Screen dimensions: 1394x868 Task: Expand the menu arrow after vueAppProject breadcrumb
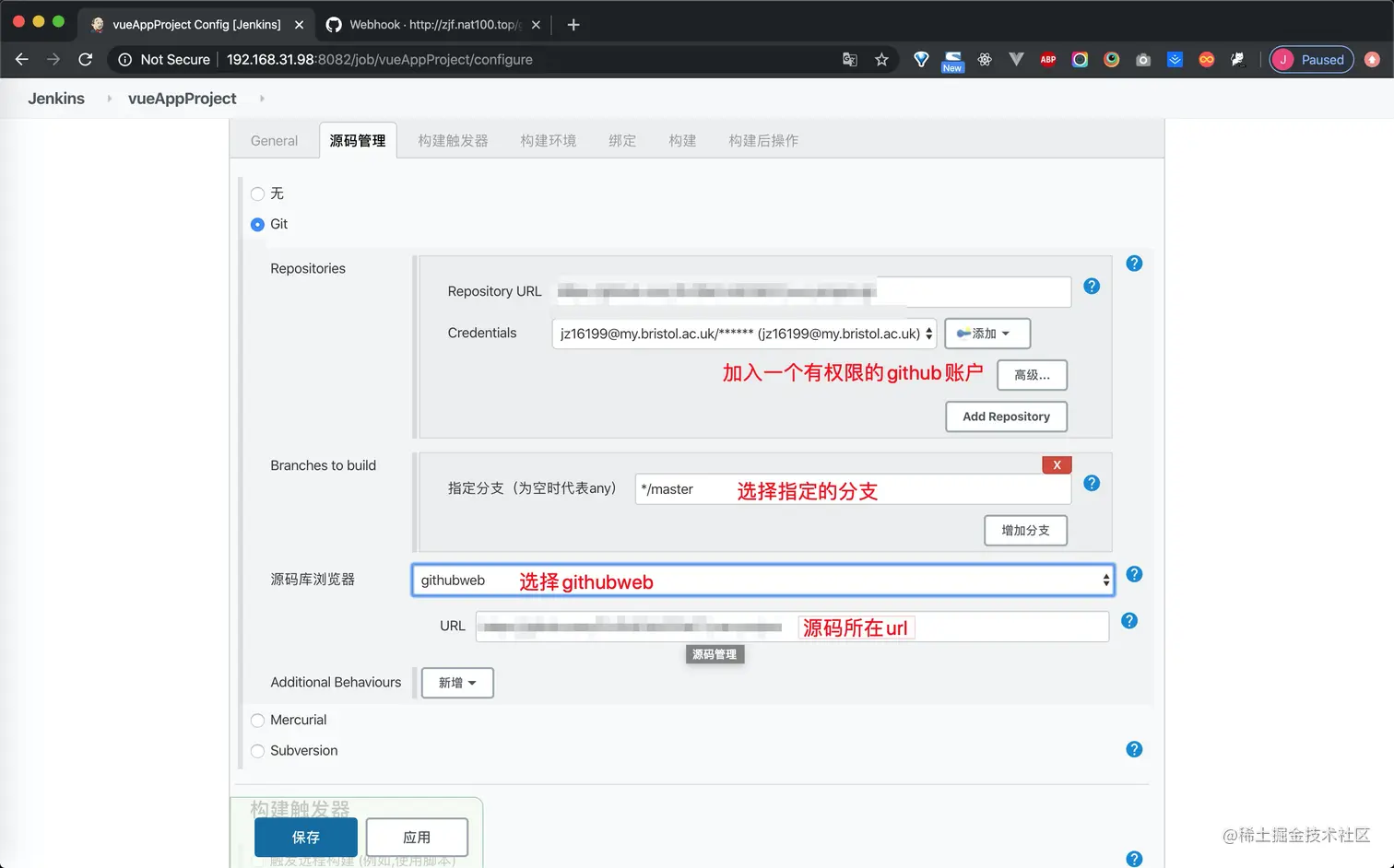point(262,99)
